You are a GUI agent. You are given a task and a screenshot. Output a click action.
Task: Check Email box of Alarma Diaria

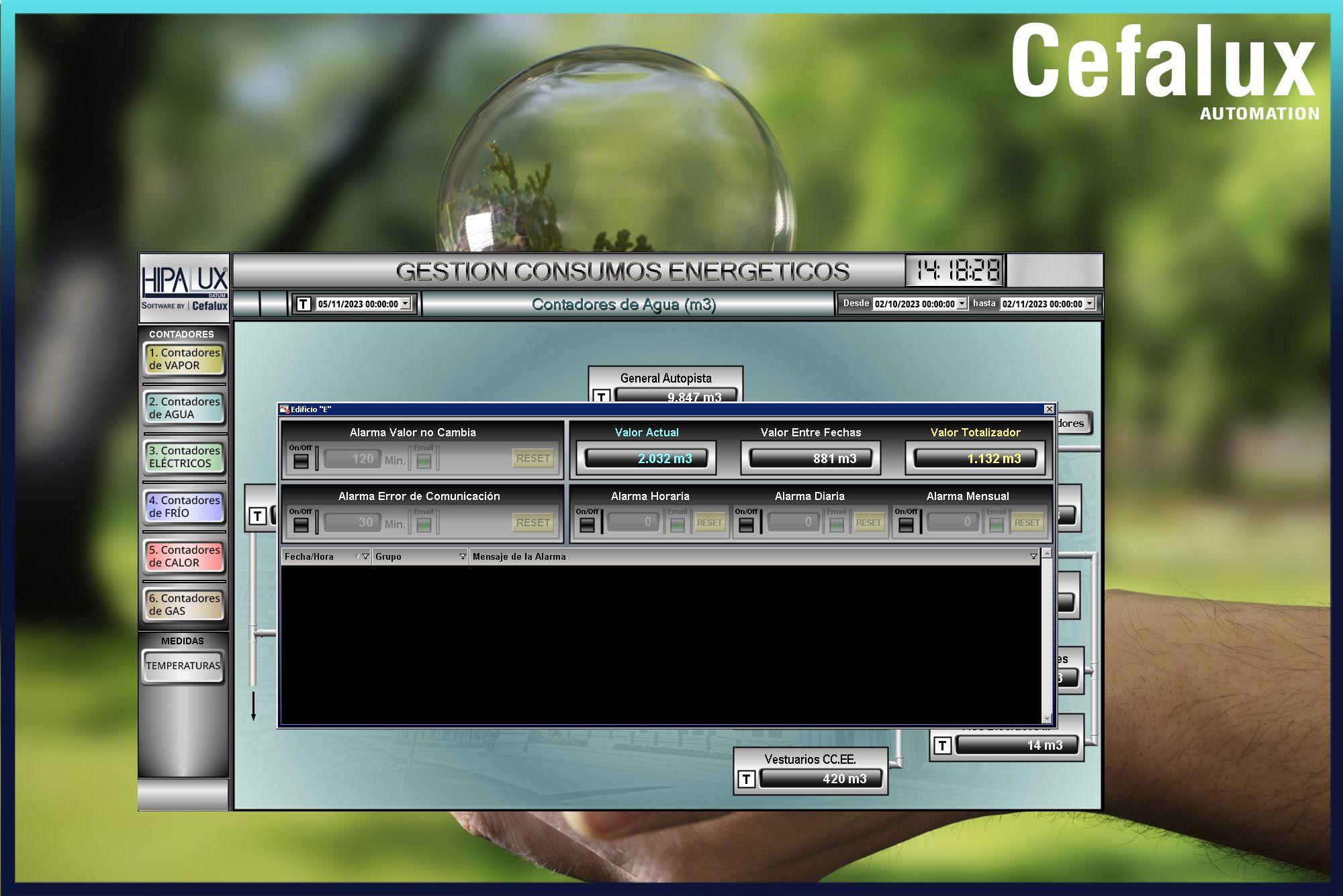point(837,525)
